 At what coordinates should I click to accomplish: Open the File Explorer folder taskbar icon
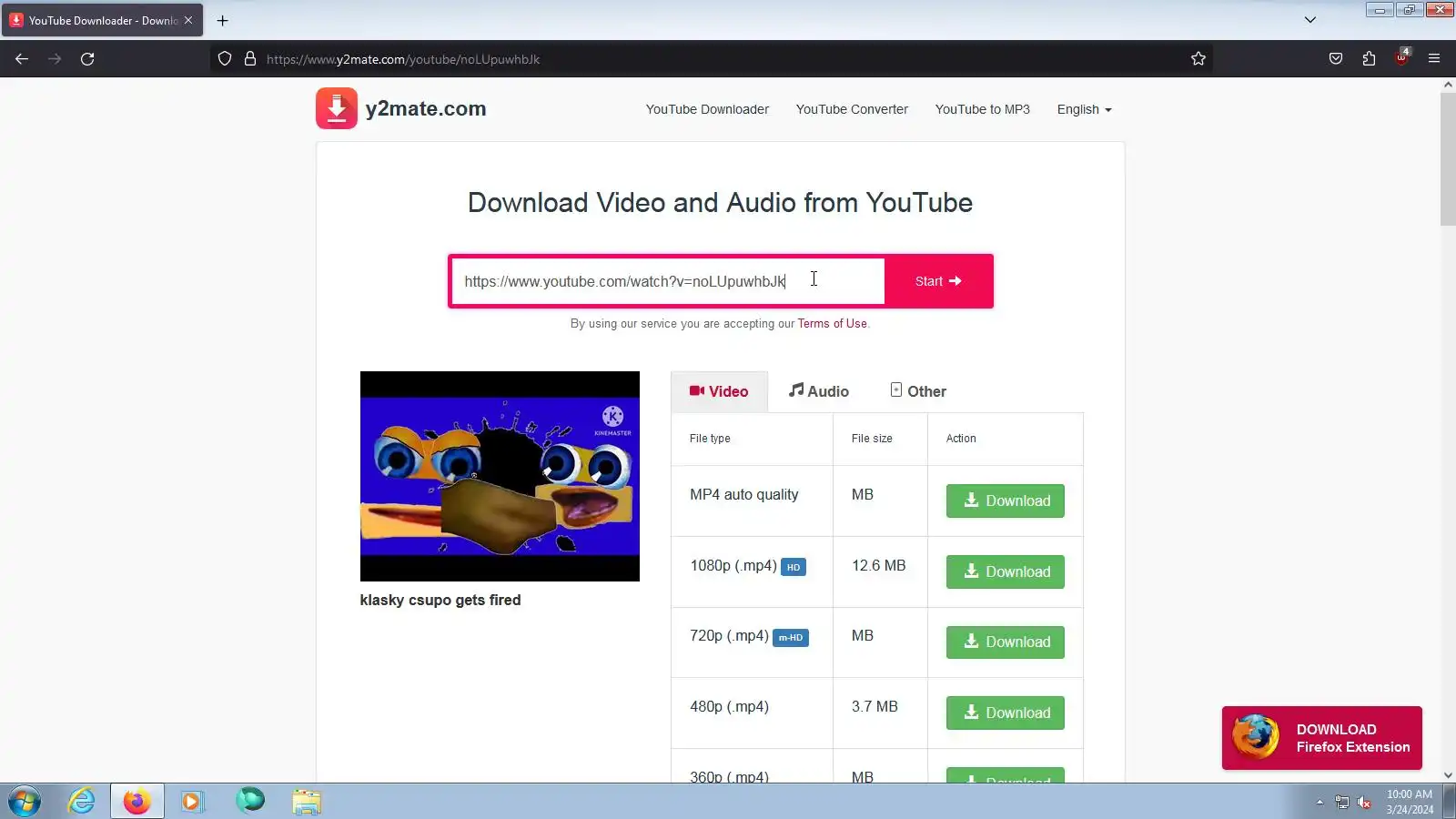point(307,802)
